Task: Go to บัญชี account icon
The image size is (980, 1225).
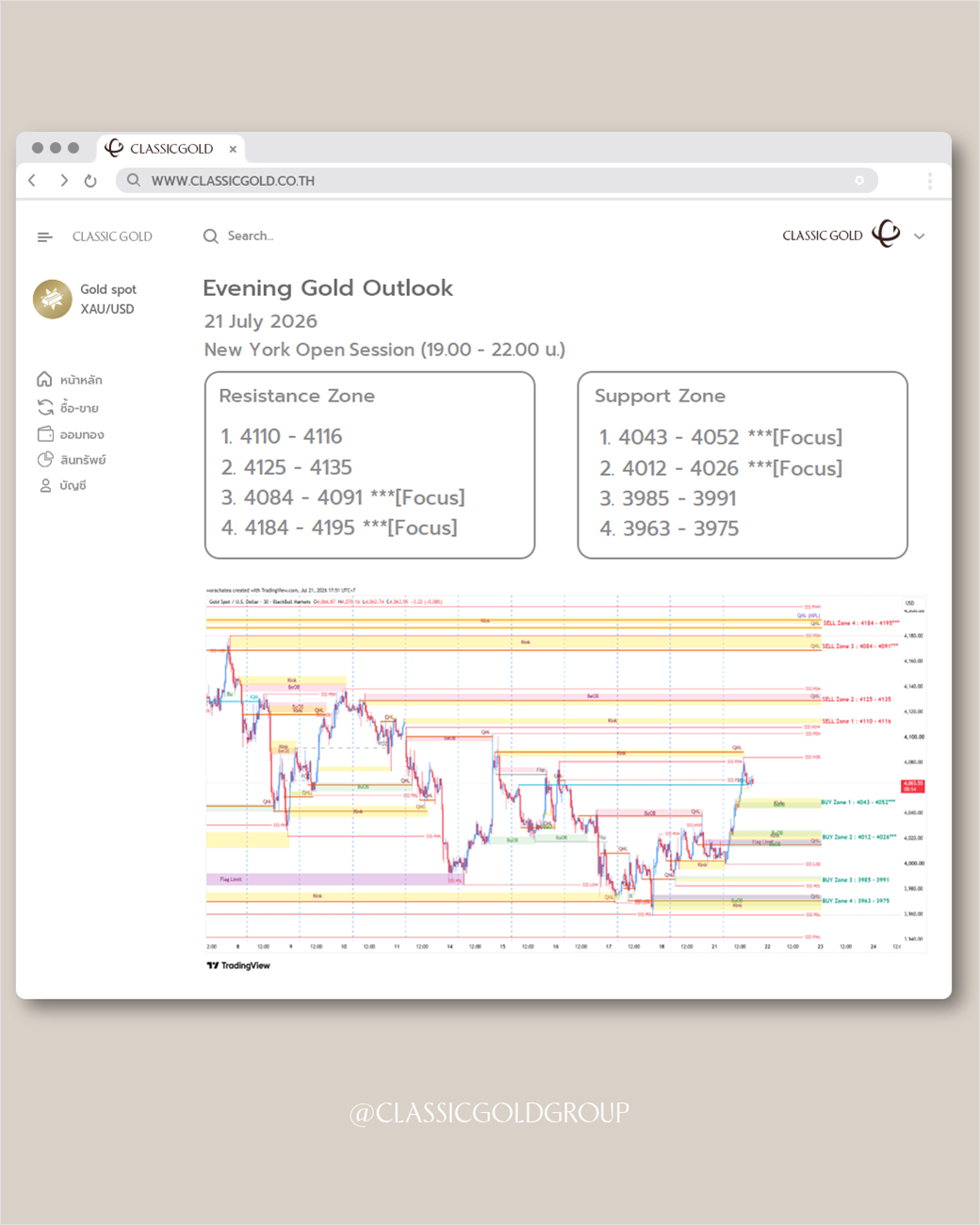Action: click(45, 485)
